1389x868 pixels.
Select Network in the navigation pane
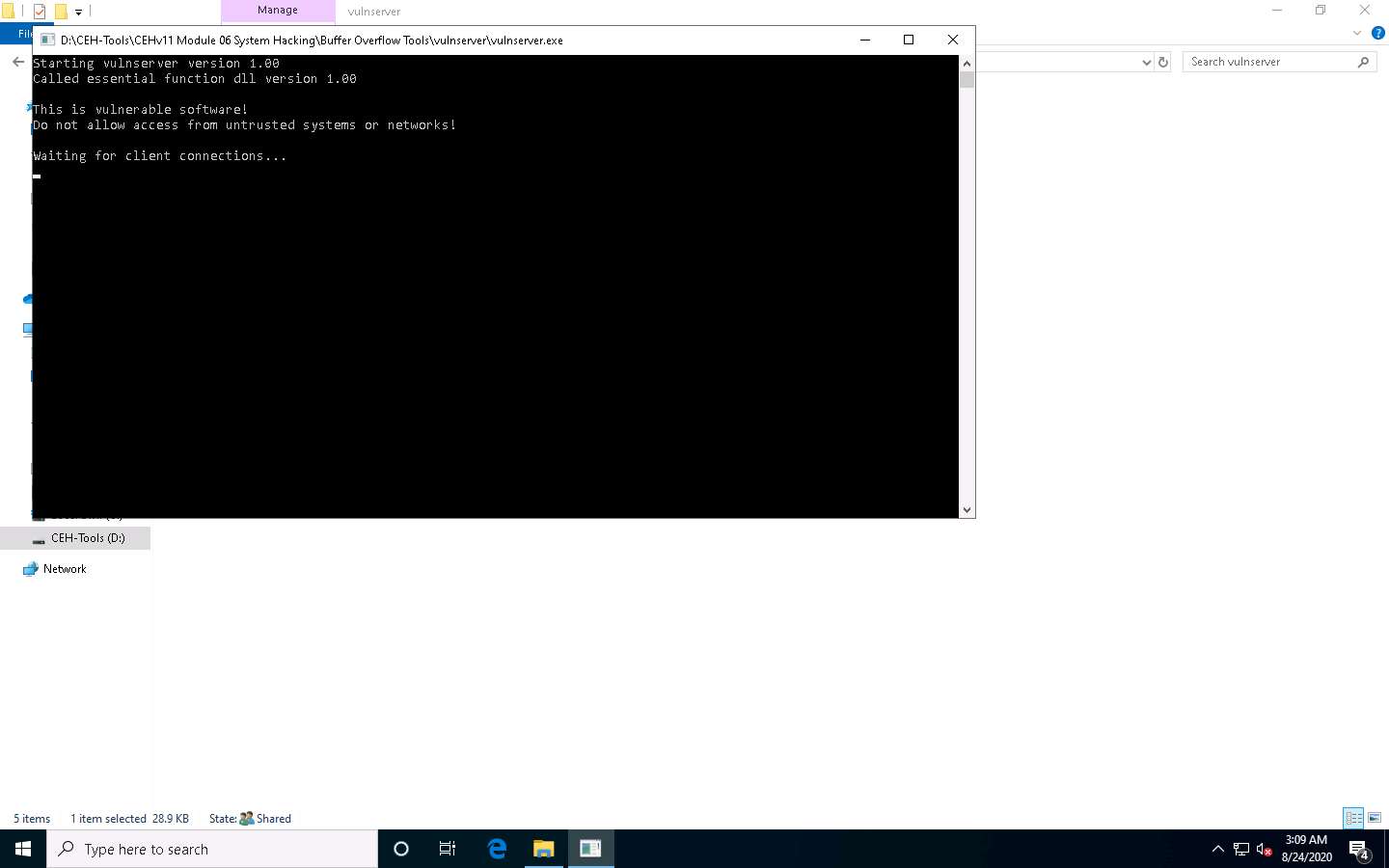coord(65,569)
